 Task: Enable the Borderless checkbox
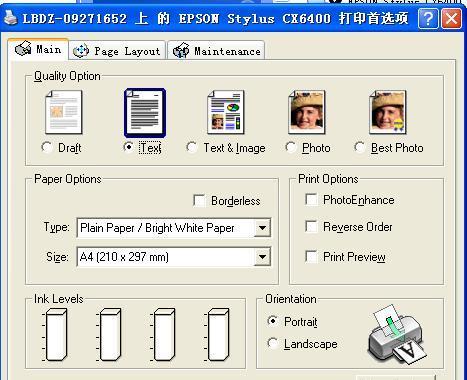[x=200, y=201]
